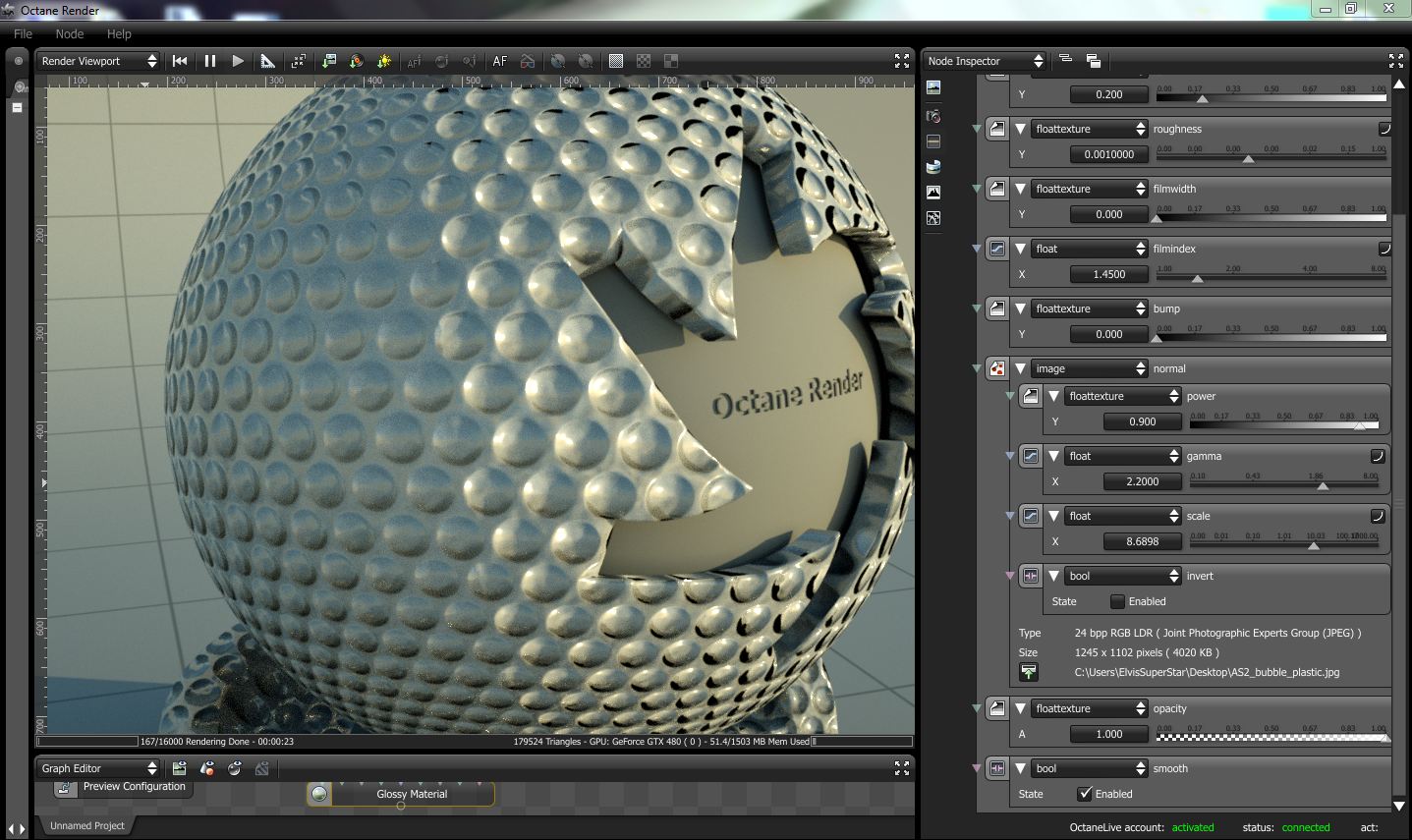
Task: Uncheck the smooth Enabled checkbox
Action: click(1085, 794)
